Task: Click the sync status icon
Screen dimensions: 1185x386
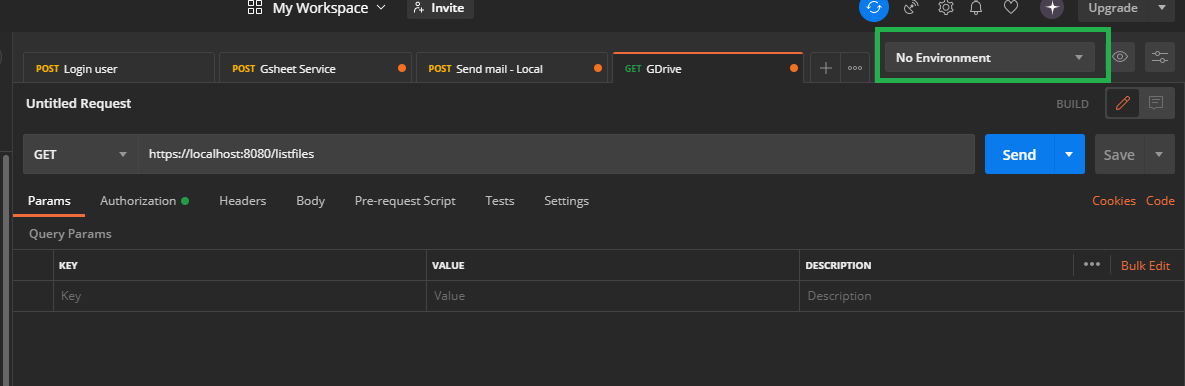Action: click(x=874, y=8)
